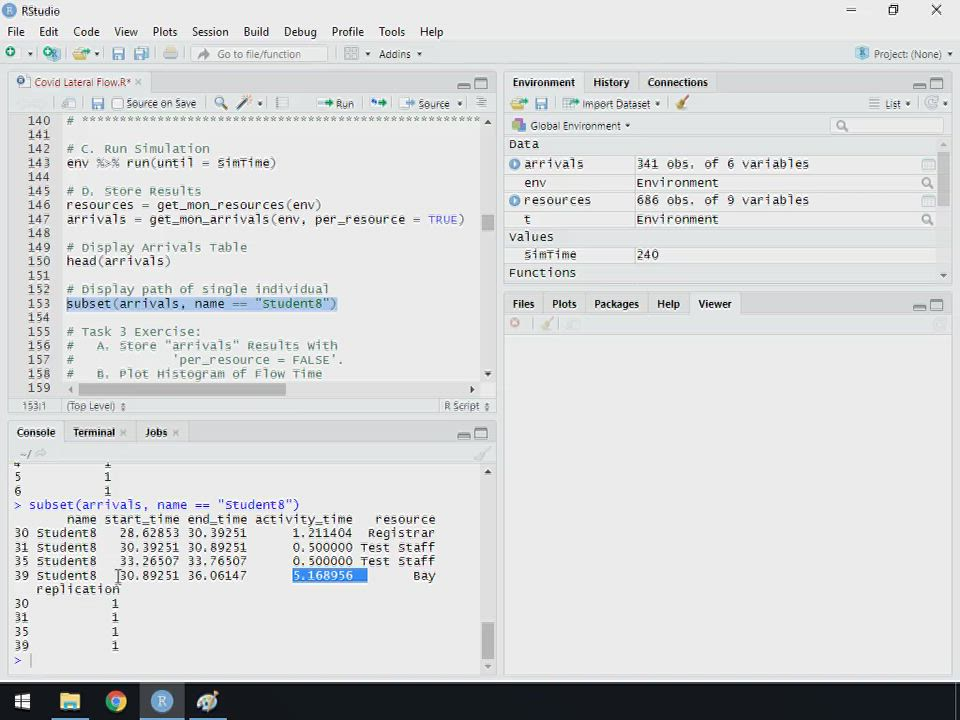
Task: Click the Re-run previous code icon
Action: tap(378, 103)
